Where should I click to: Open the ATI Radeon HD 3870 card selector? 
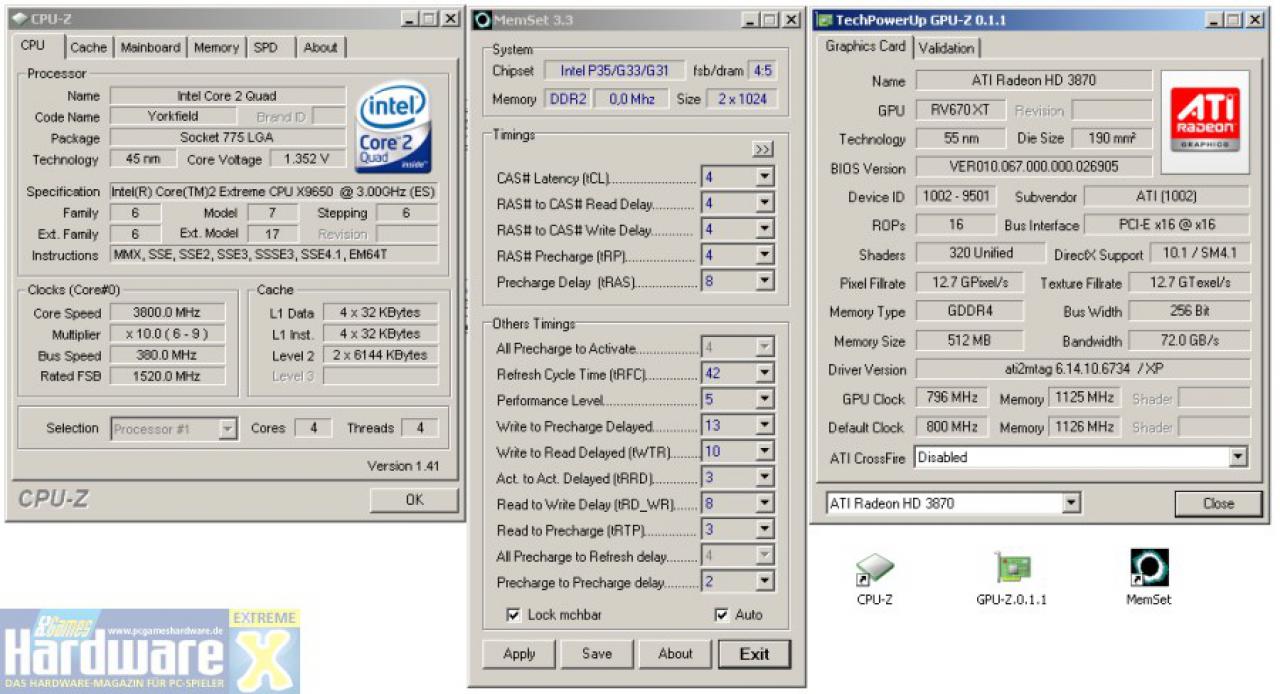tap(1071, 504)
